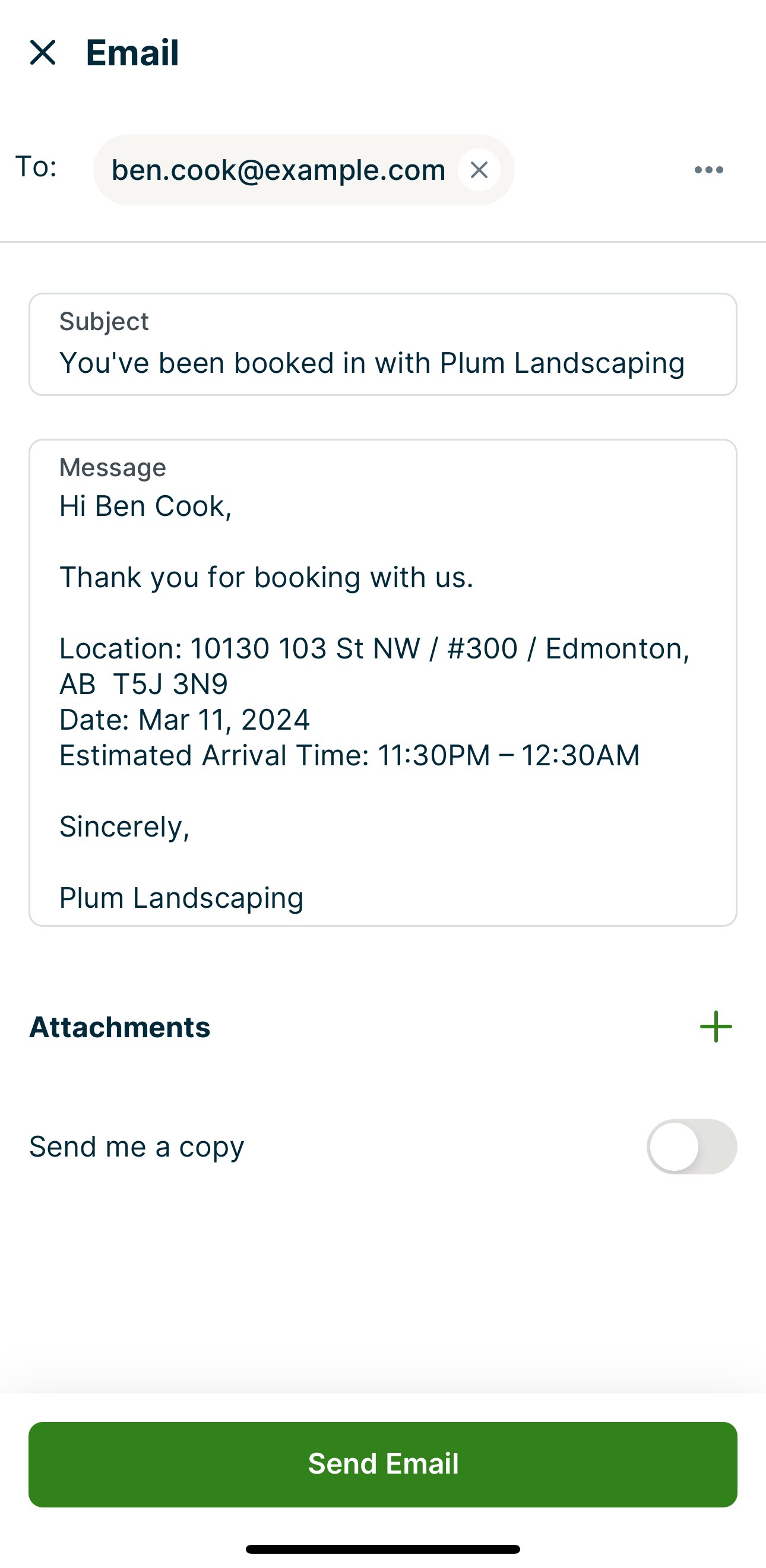This screenshot has height=1568, width=766.
Task: Open the three-dot recipient options menu
Action: (709, 170)
